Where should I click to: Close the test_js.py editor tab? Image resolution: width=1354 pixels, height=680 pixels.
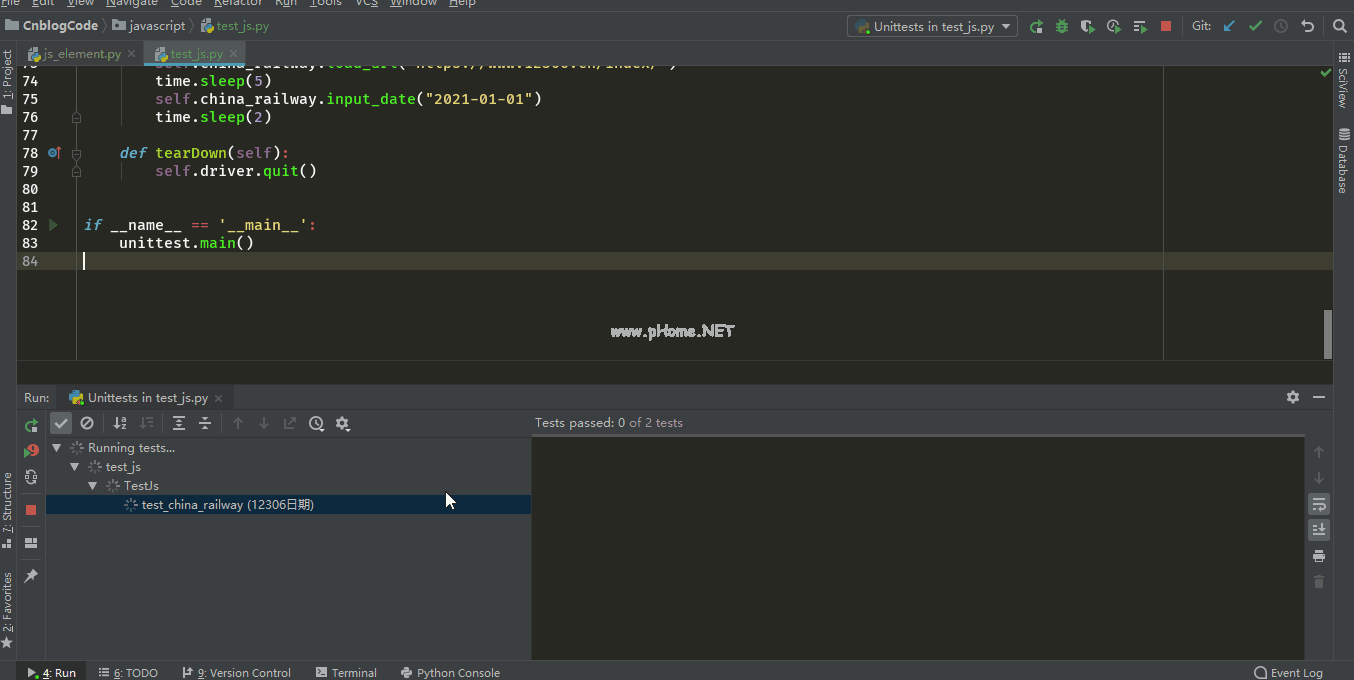tap(234, 54)
